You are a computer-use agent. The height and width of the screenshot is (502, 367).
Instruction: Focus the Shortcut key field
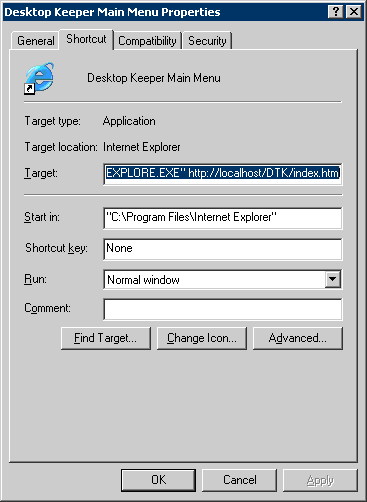click(223, 249)
